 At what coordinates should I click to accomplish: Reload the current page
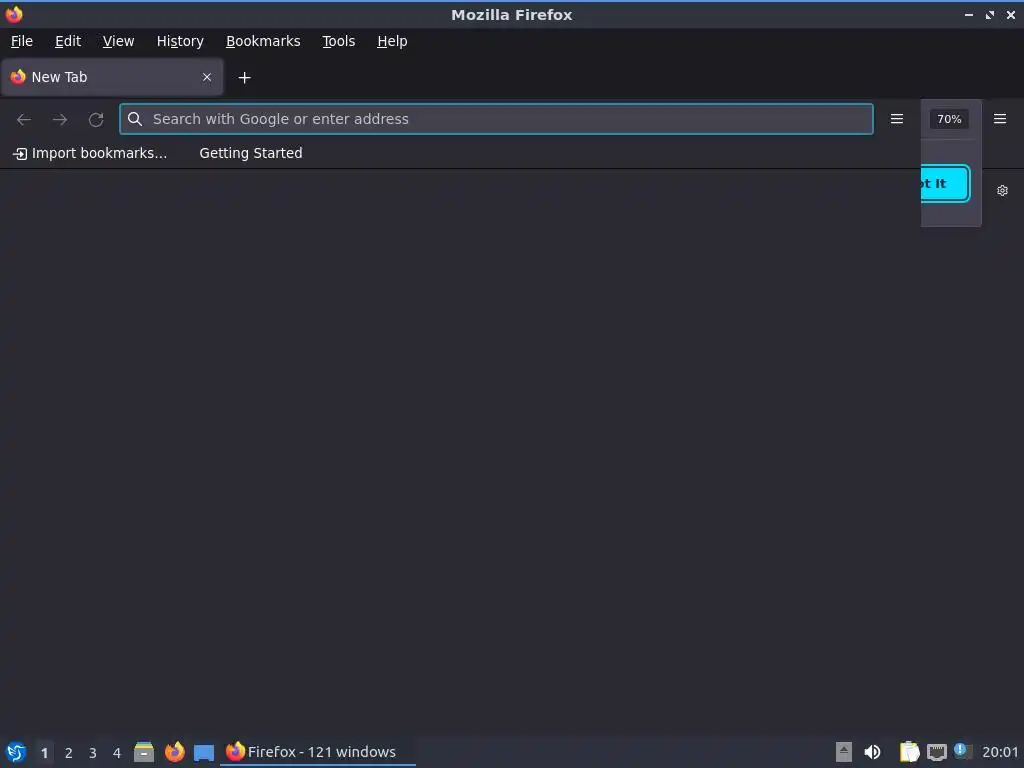(96, 120)
